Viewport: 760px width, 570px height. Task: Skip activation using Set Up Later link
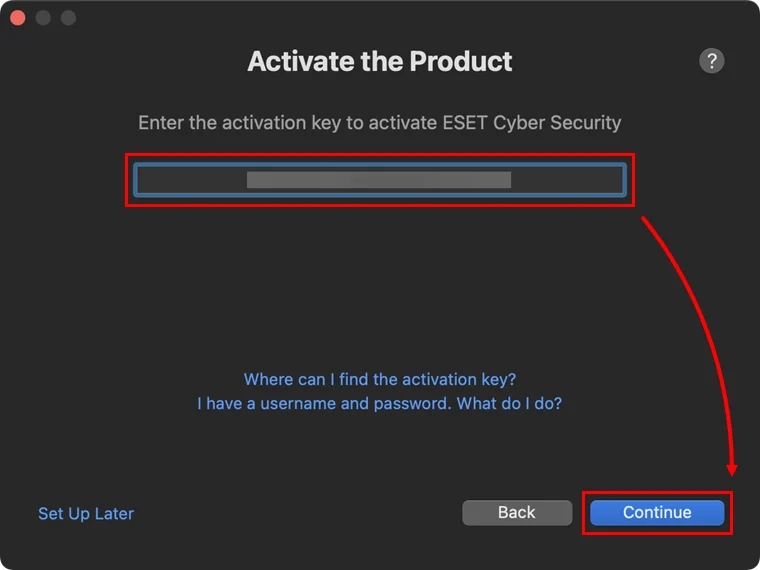coord(86,513)
